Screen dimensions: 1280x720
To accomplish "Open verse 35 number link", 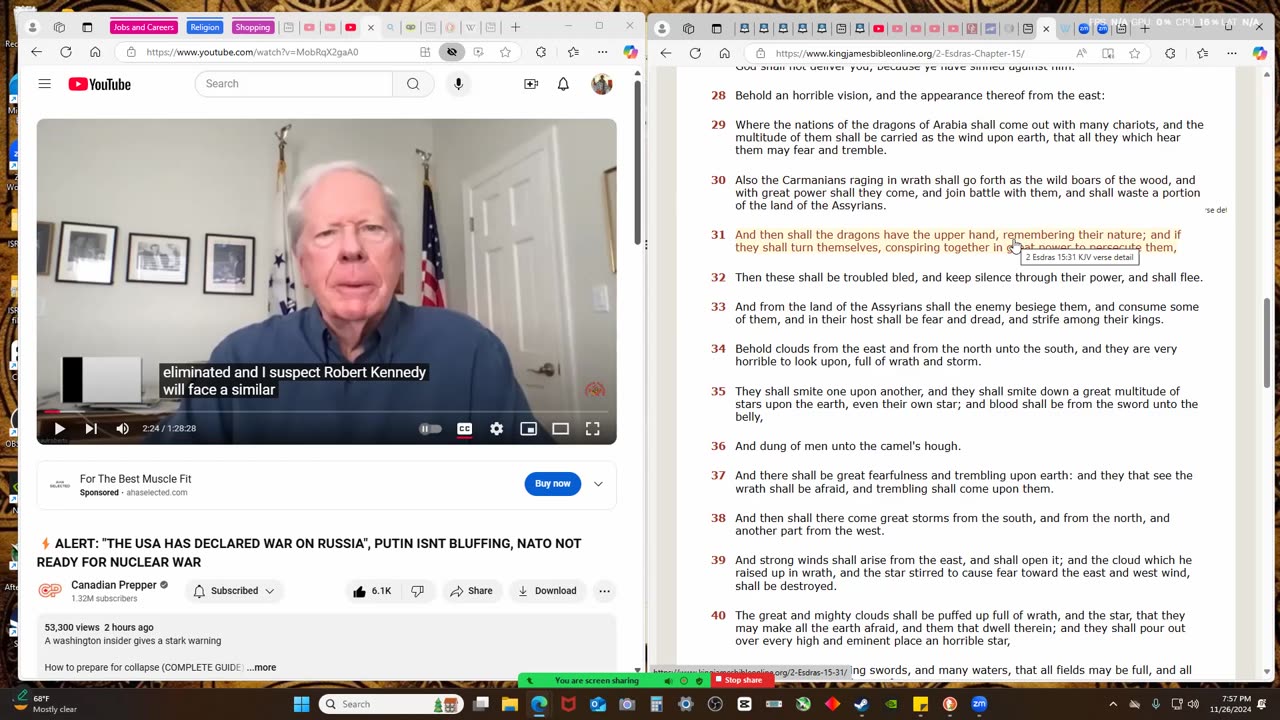I will (718, 392).
